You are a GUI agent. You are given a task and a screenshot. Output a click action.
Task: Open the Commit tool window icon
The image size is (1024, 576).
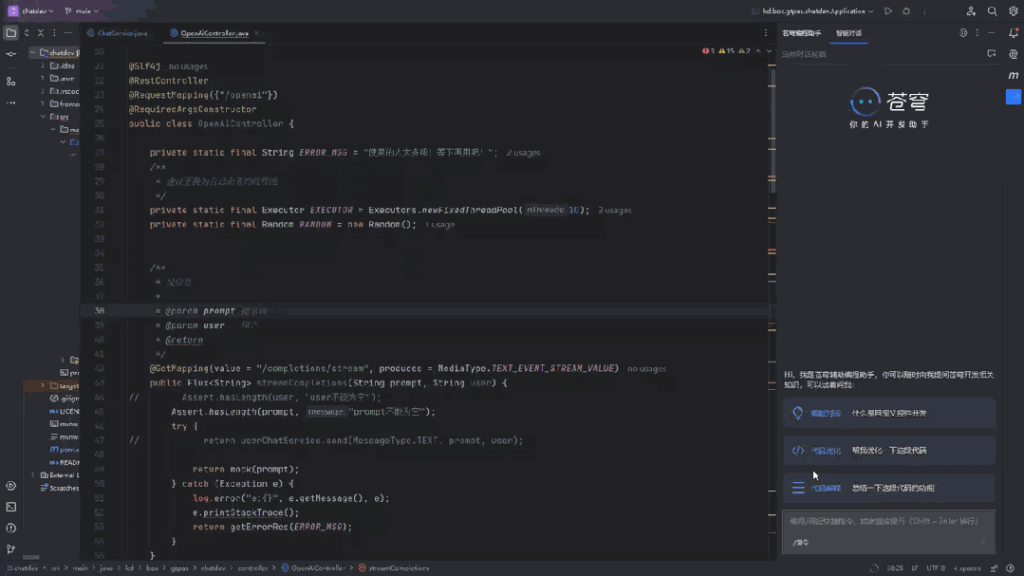pos(11,54)
